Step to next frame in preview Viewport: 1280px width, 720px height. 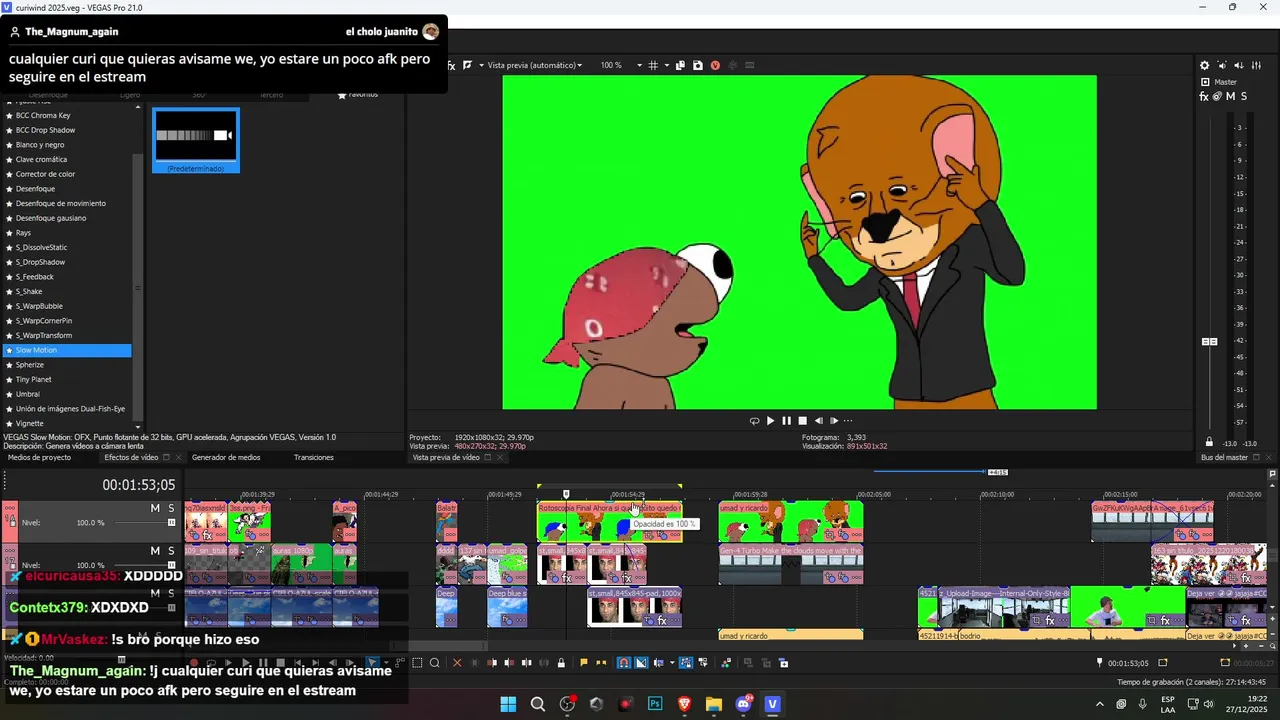click(833, 421)
